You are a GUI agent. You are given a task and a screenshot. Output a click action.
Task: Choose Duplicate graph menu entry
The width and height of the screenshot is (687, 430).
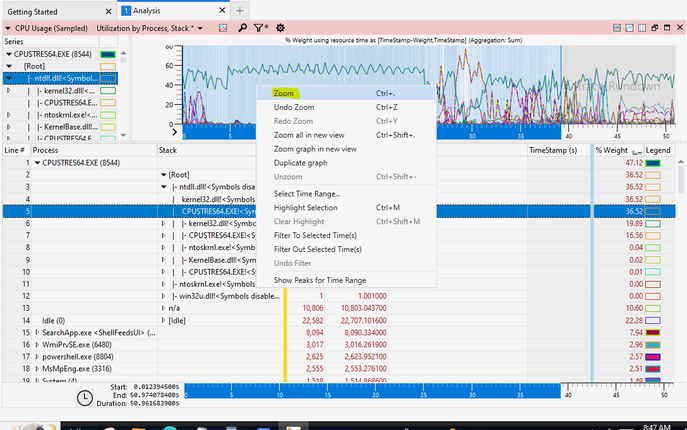coord(346,163)
